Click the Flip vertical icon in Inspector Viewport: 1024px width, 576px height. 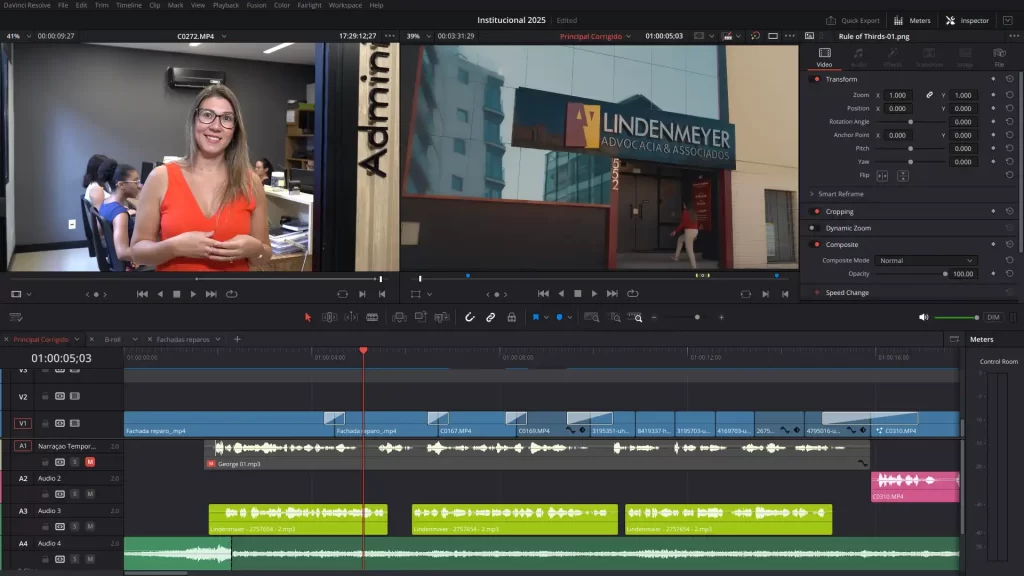903,176
